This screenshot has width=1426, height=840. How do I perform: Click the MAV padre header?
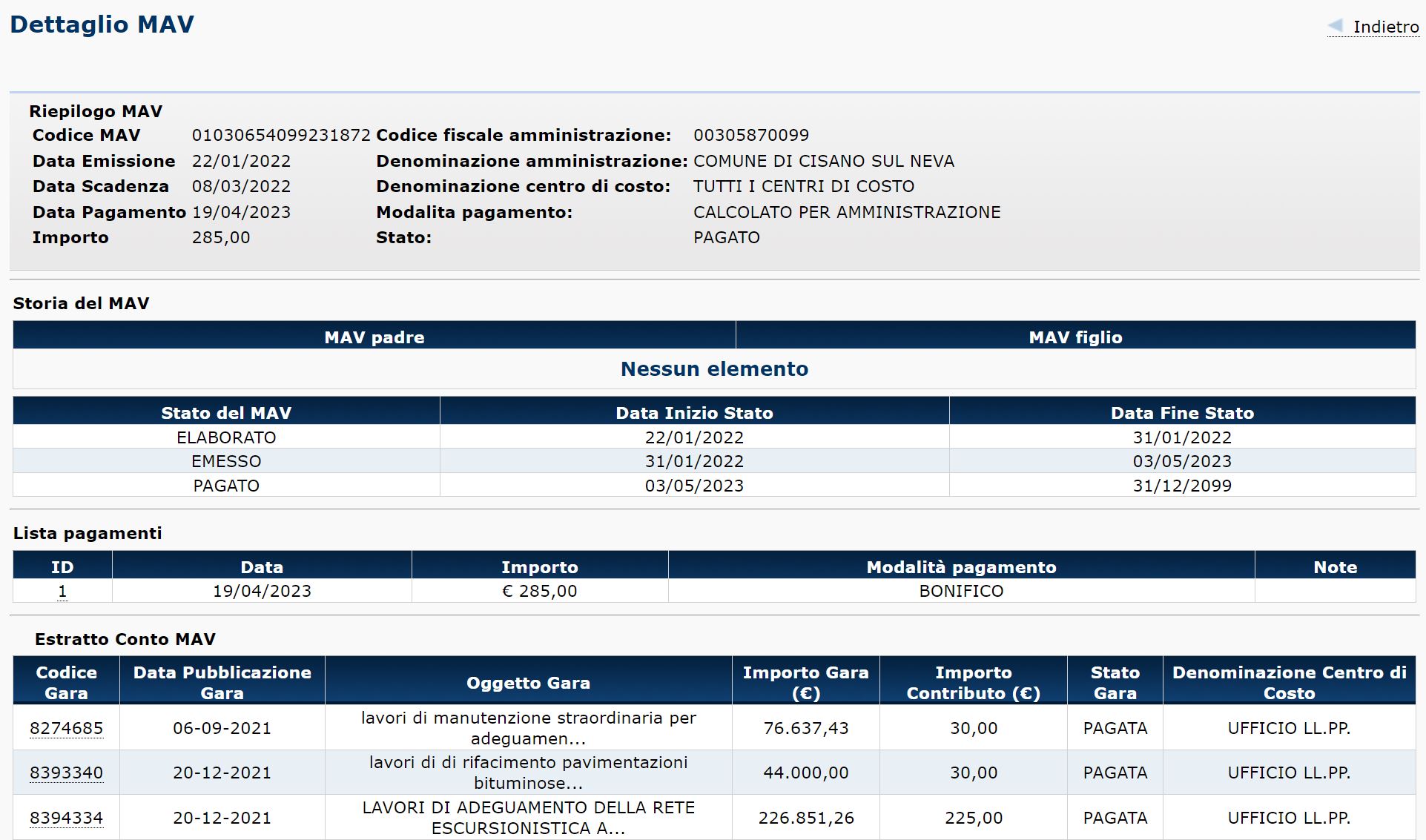pyautogui.click(x=374, y=337)
